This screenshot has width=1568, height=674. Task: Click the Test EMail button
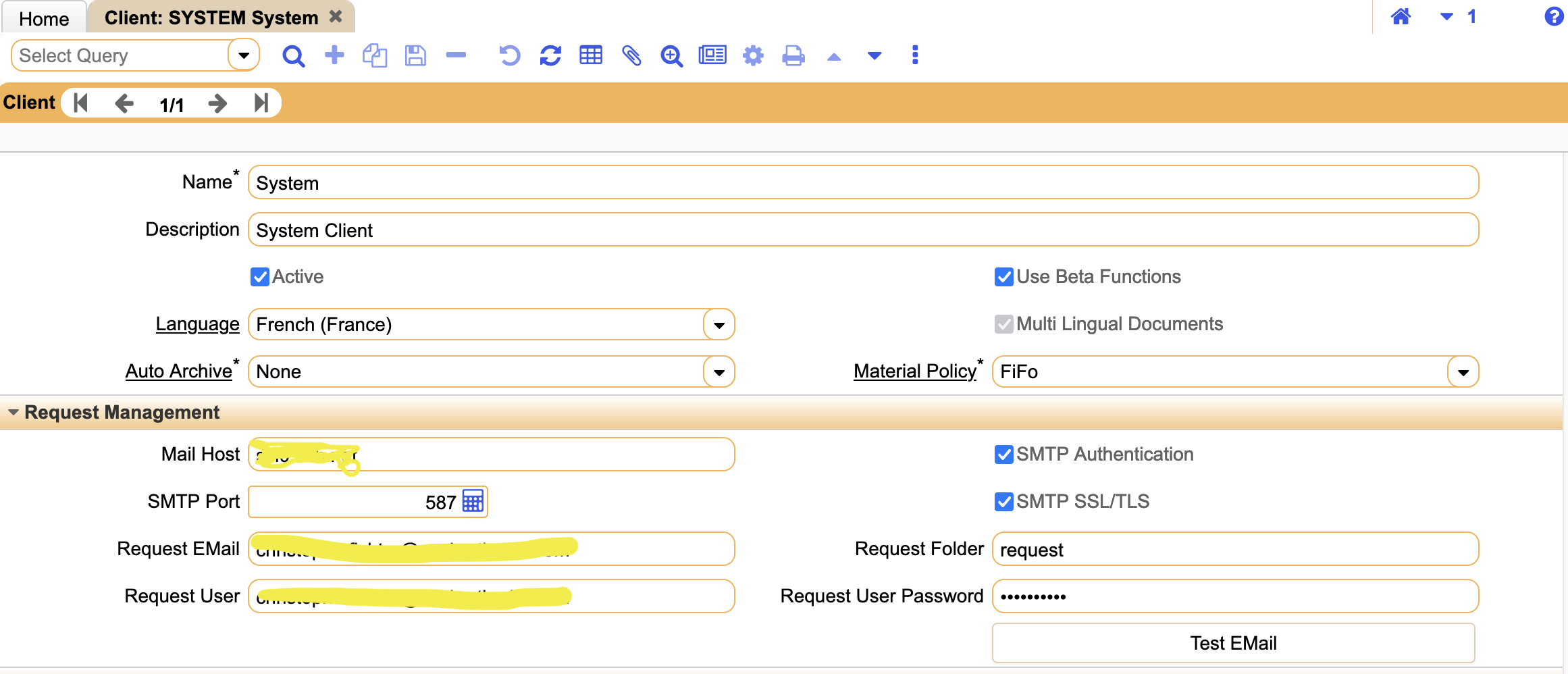click(1234, 642)
